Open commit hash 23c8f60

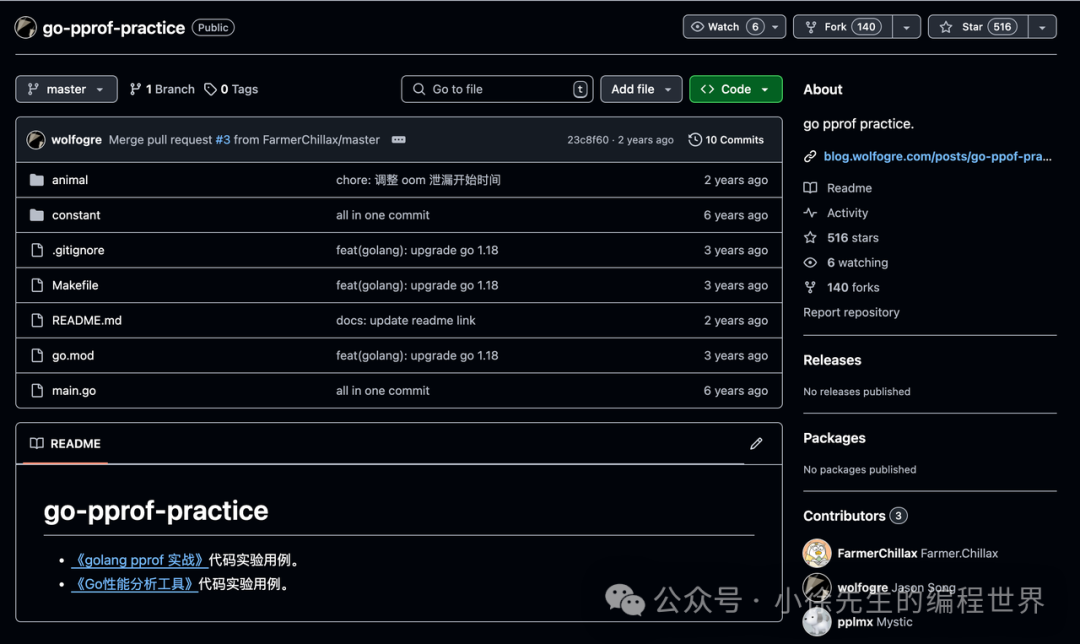[x=588, y=140]
